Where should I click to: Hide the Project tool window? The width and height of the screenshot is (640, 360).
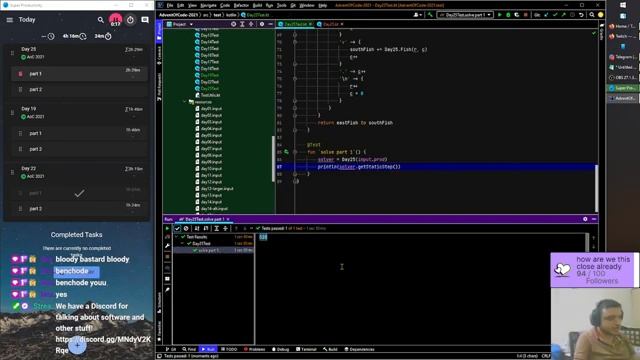pyautogui.click(x=270, y=24)
